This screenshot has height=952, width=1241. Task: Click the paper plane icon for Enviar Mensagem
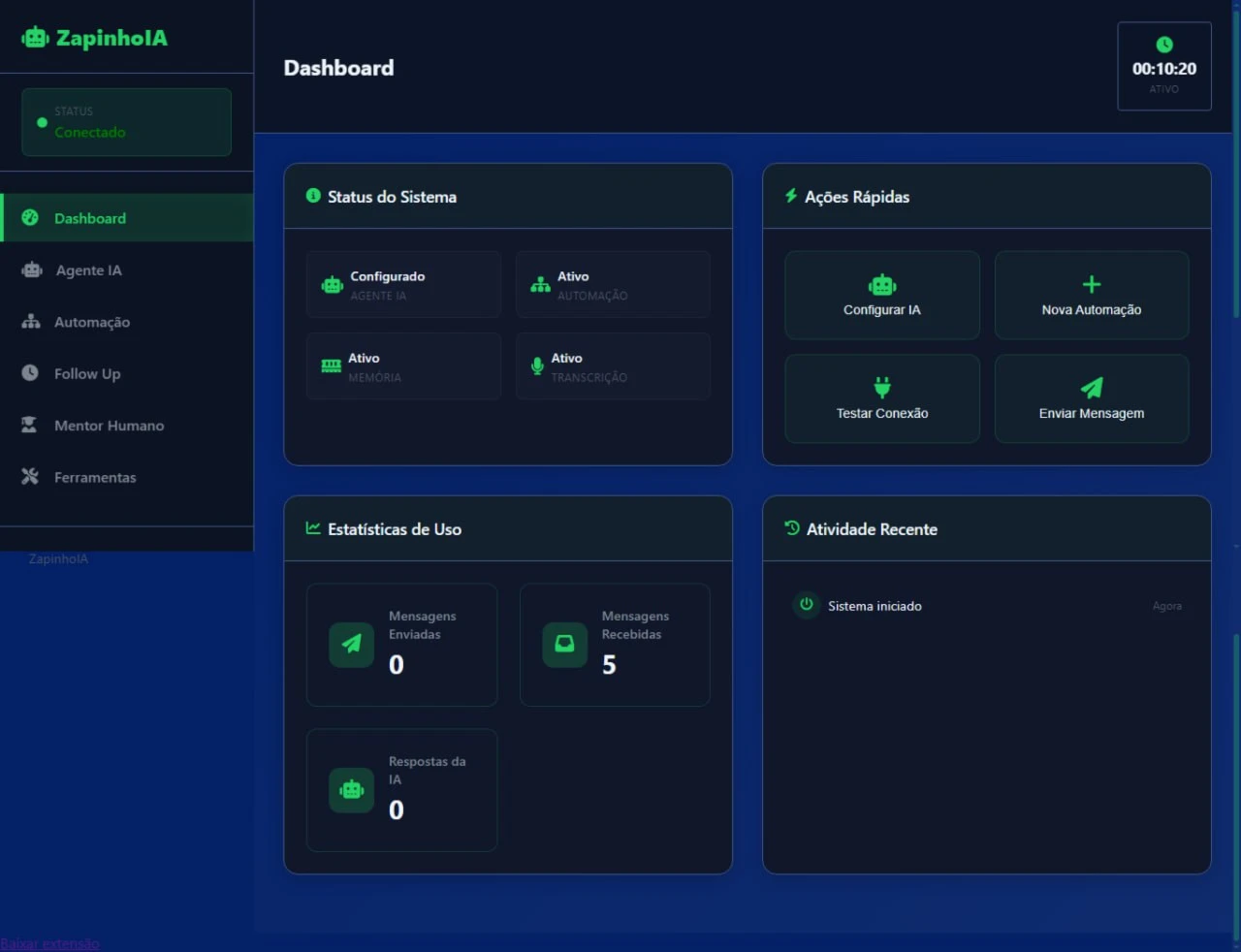(1092, 388)
